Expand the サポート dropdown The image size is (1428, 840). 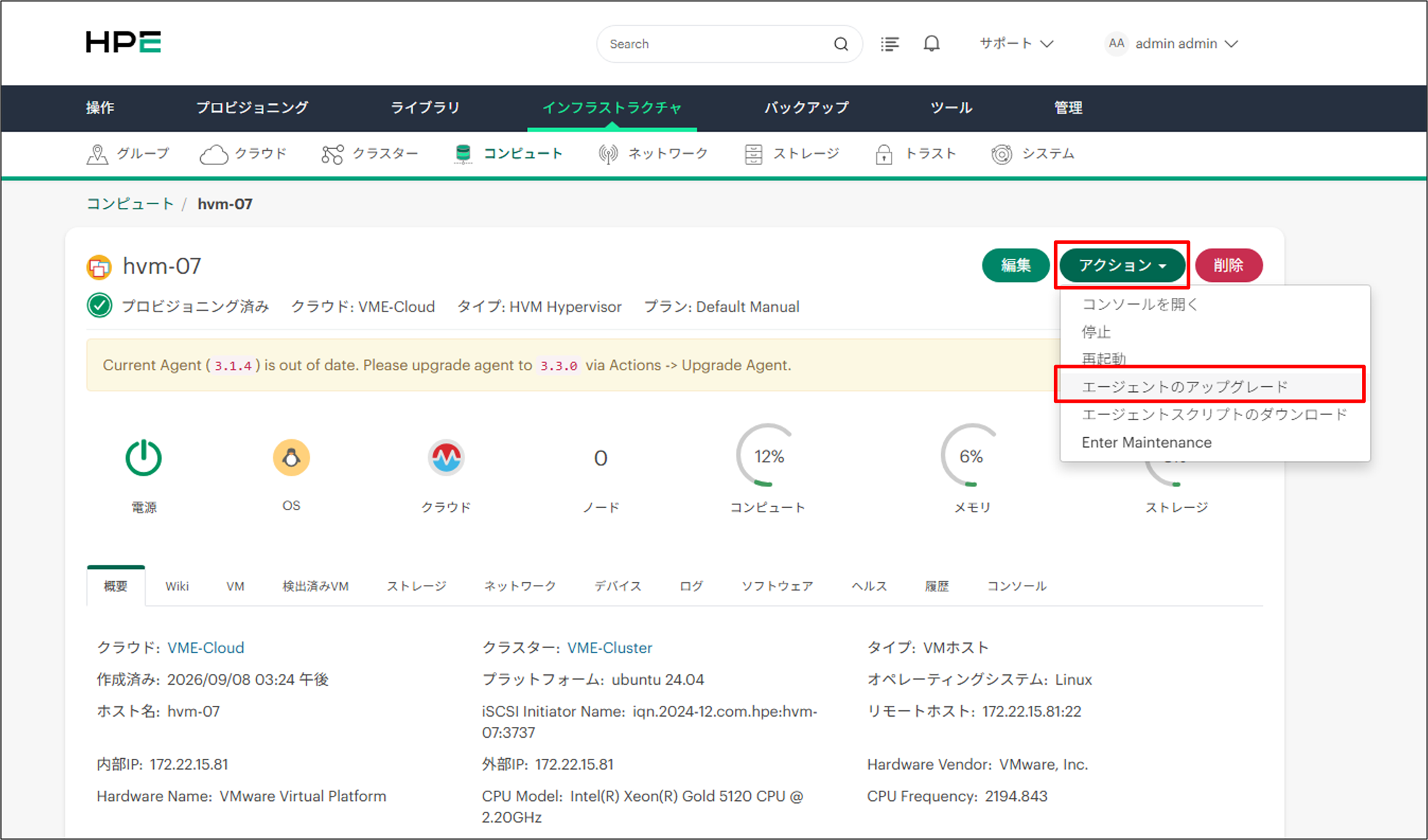click(x=1017, y=43)
